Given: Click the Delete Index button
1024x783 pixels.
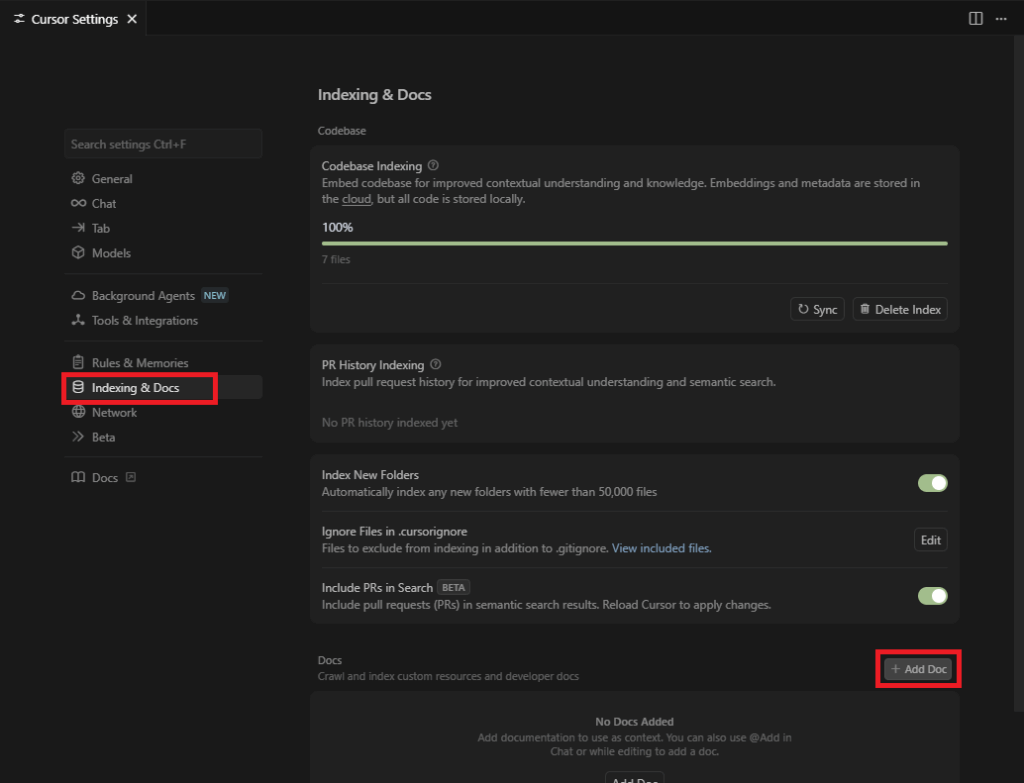Looking at the screenshot, I should (x=900, y=310).
